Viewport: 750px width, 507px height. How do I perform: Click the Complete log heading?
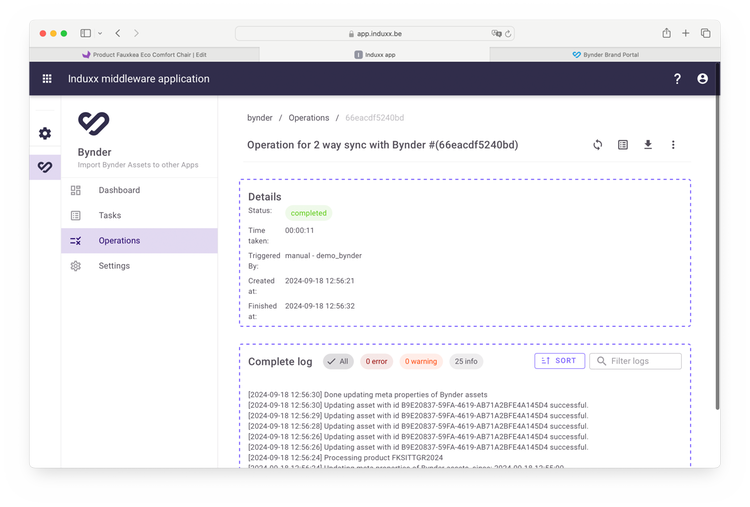pyautogui.click(x=280, y=362)
